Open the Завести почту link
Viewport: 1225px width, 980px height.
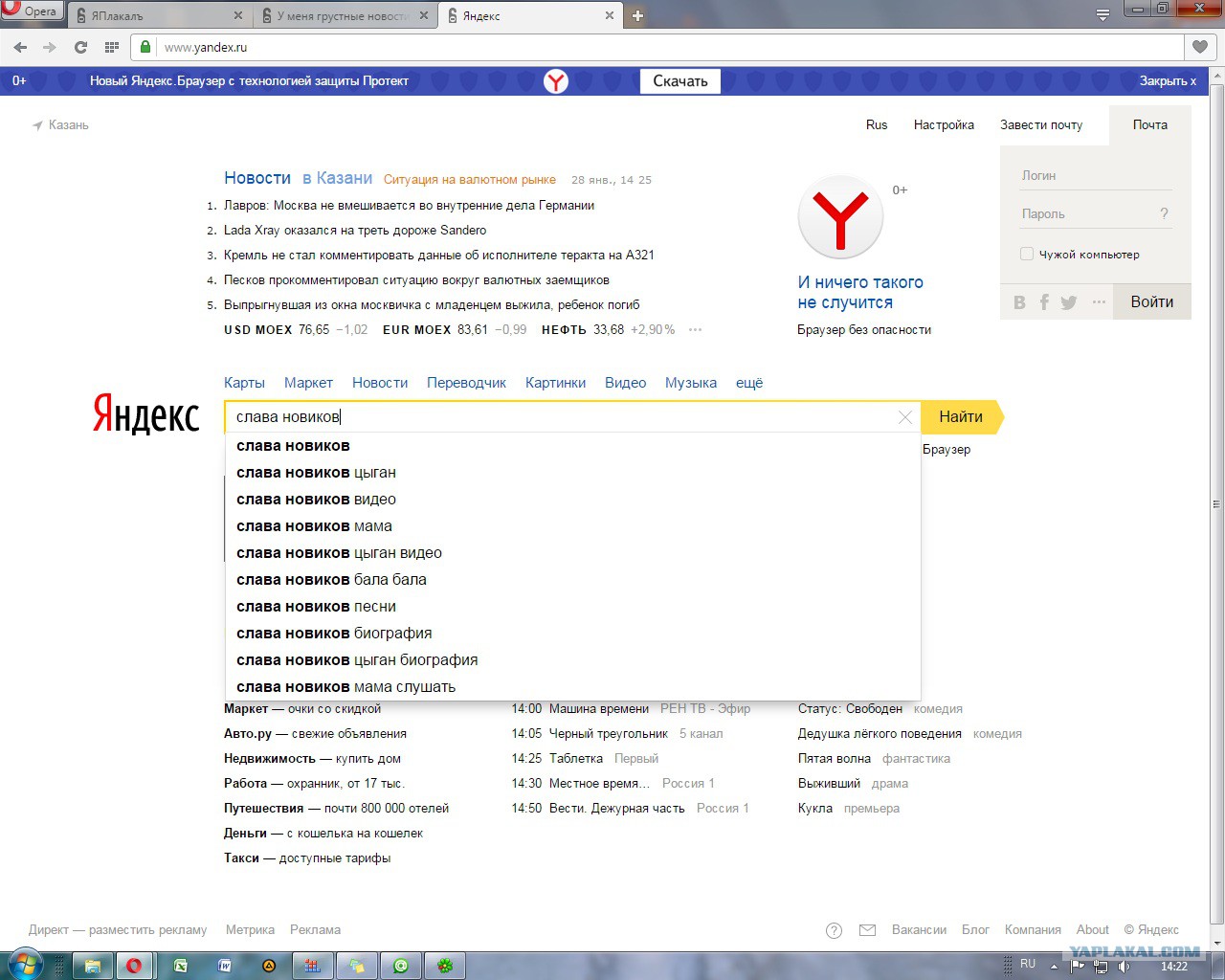point(1041,125)
